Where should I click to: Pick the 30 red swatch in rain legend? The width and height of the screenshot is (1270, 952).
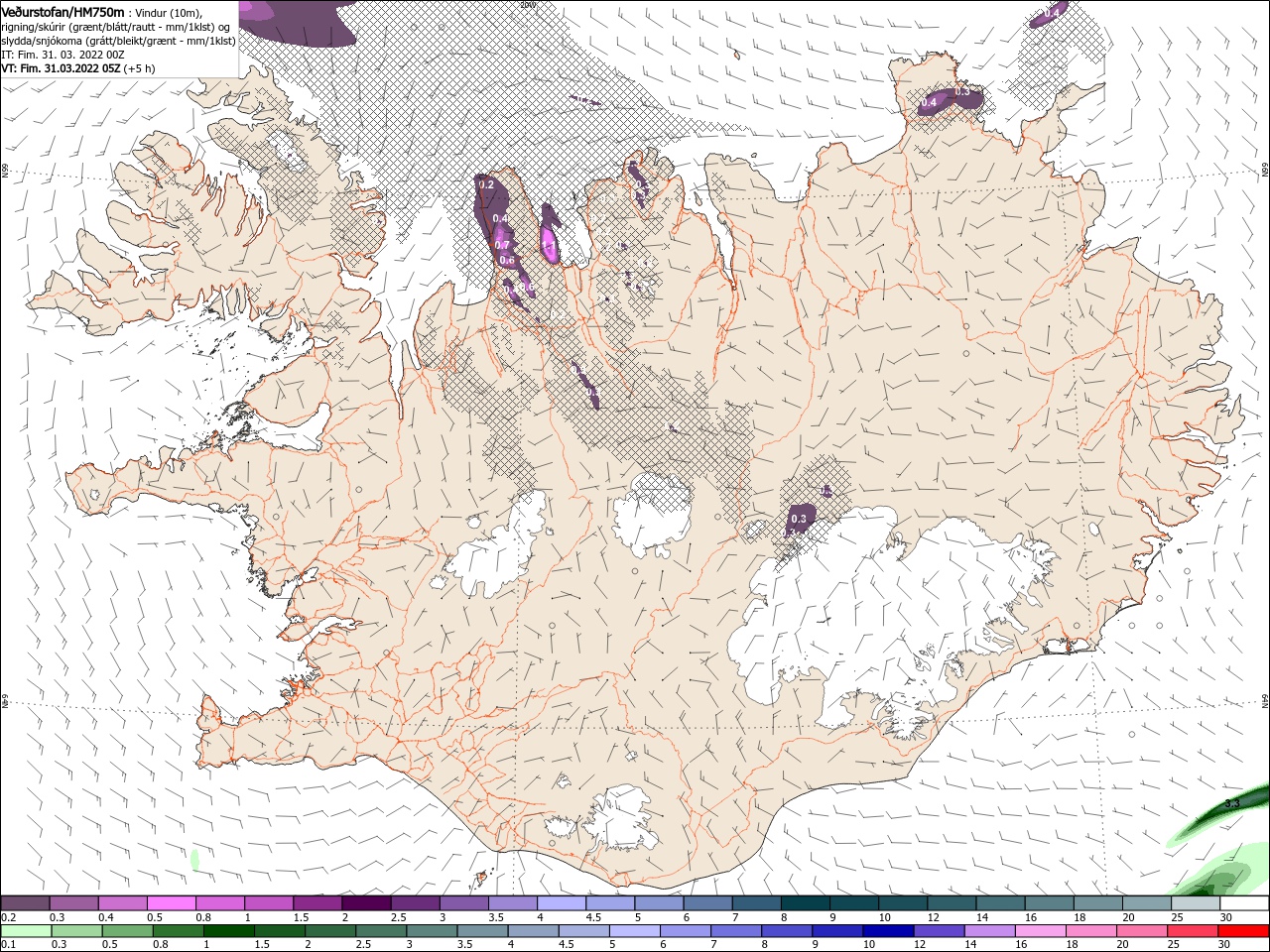[1241, 930]
